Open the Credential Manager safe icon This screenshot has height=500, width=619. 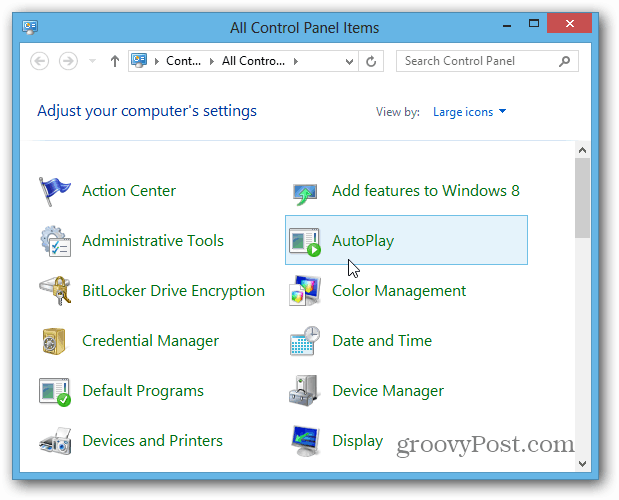pos(54,341)
